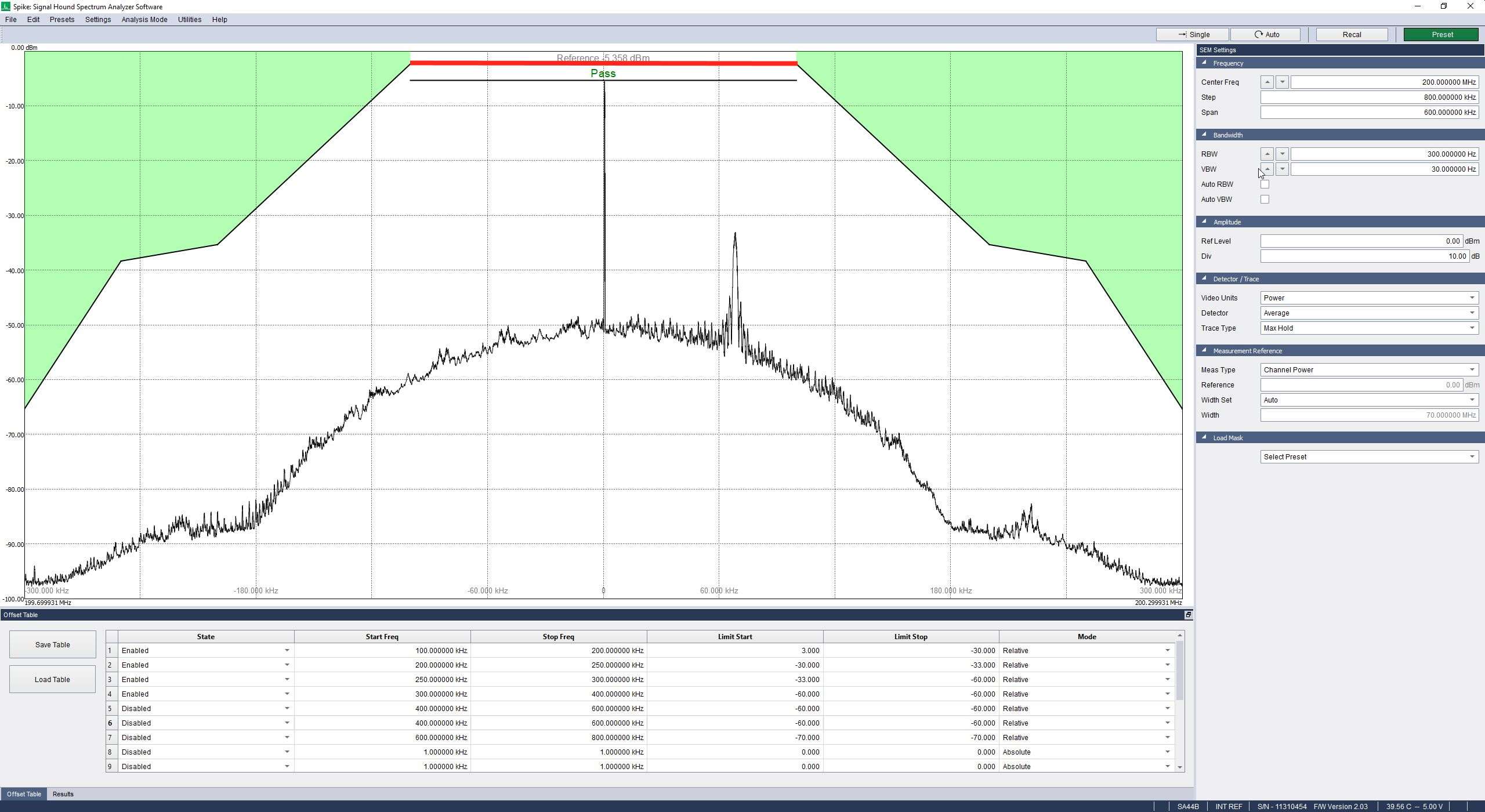This screenshot has width=1485, height=812.
Task: Collapse the Frequency section triangle
Action: click(x=1204, y=63)
